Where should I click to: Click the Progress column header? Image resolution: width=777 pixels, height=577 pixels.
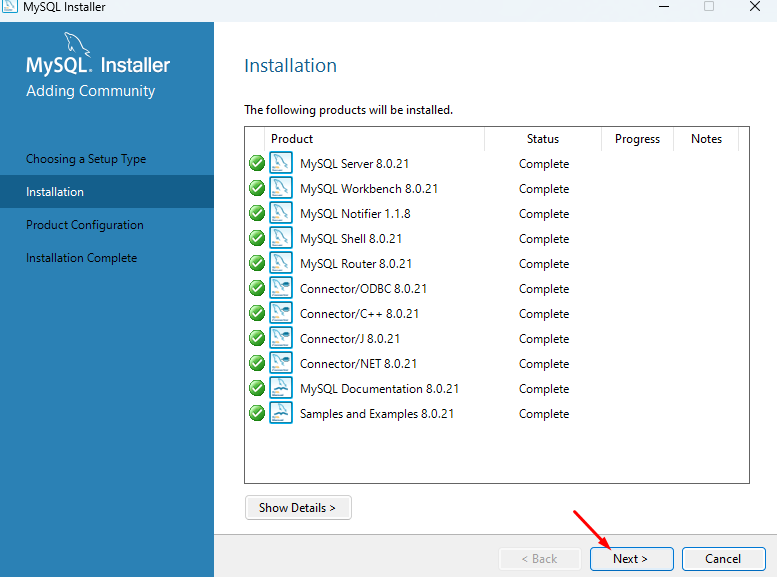pyautogui.click(x=637, y=139)
